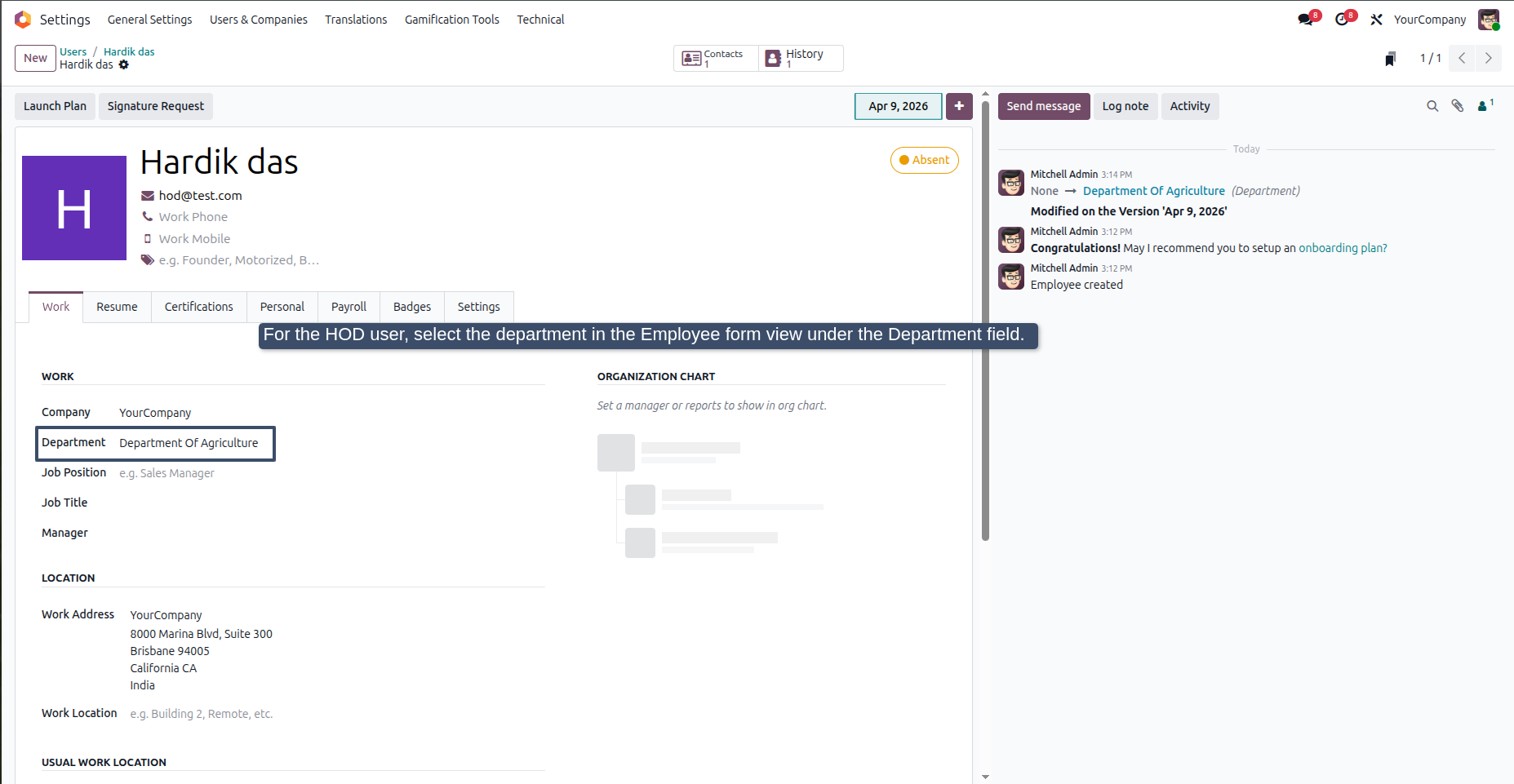Open the Technical menu
Image resolution: width=1514 pixels, height=784 pixels.
(x=540, y=20)
